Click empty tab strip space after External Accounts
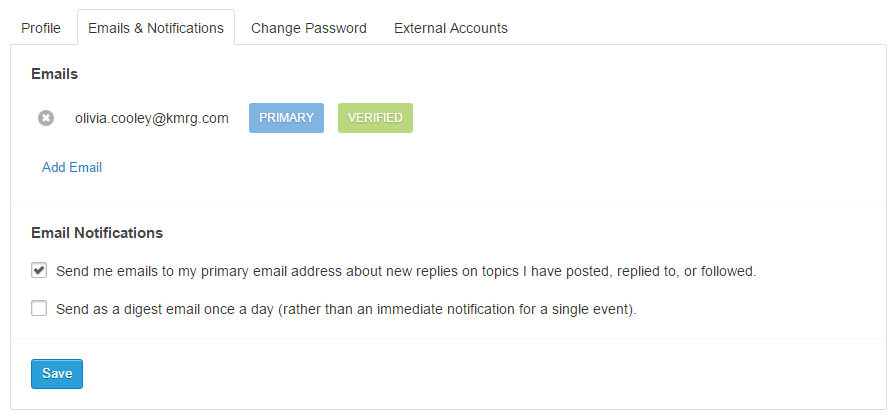Image resolution: width=896 pixels, height=418 pixels. [700, 28]
